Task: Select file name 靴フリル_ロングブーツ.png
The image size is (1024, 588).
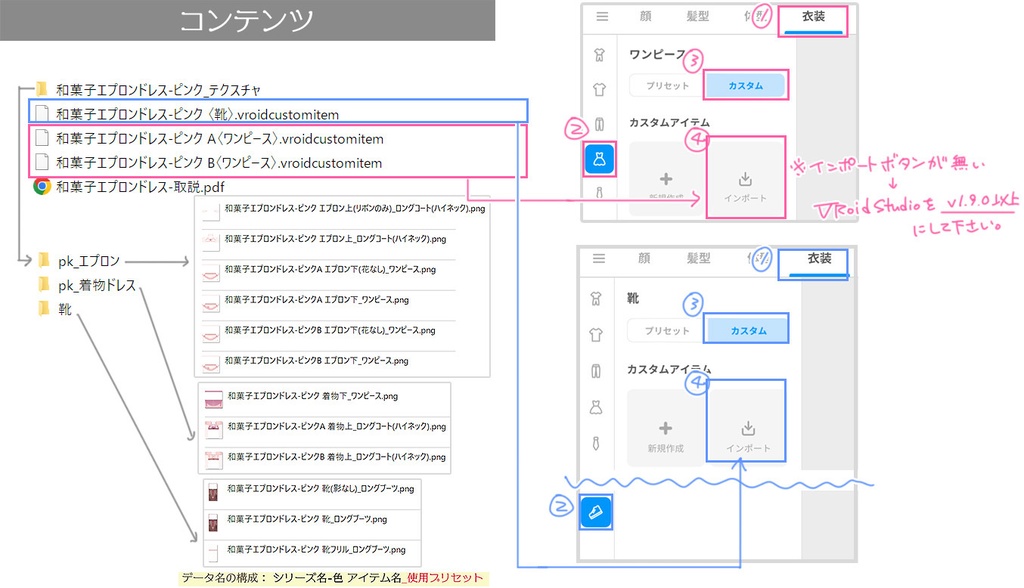Action: [316, 549]
